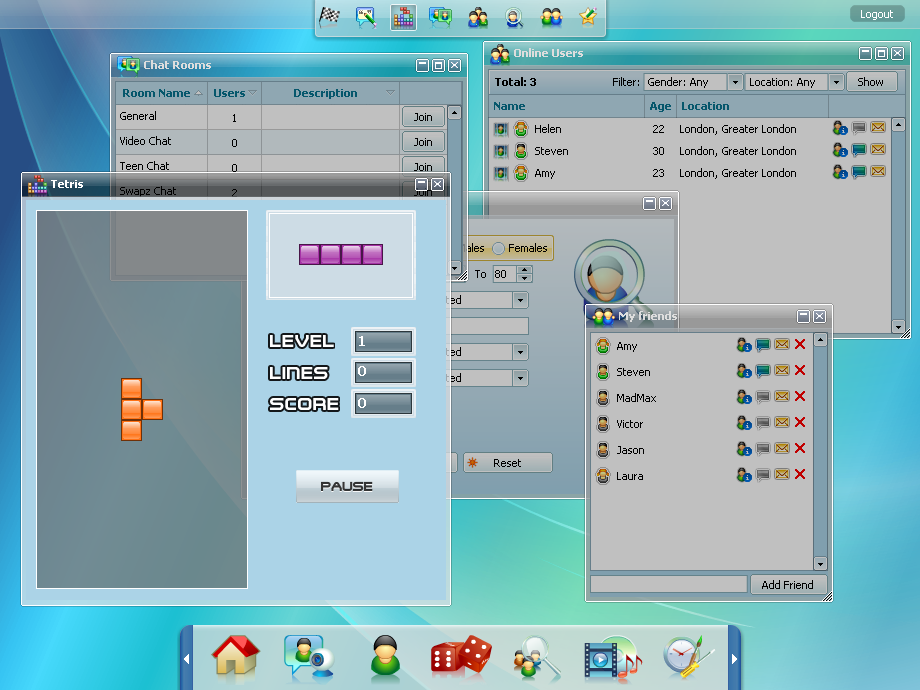The height and width of the screenshot is (690, 920).
Task: Select Helen in the Online Users list
Action: tap(689, 128)
